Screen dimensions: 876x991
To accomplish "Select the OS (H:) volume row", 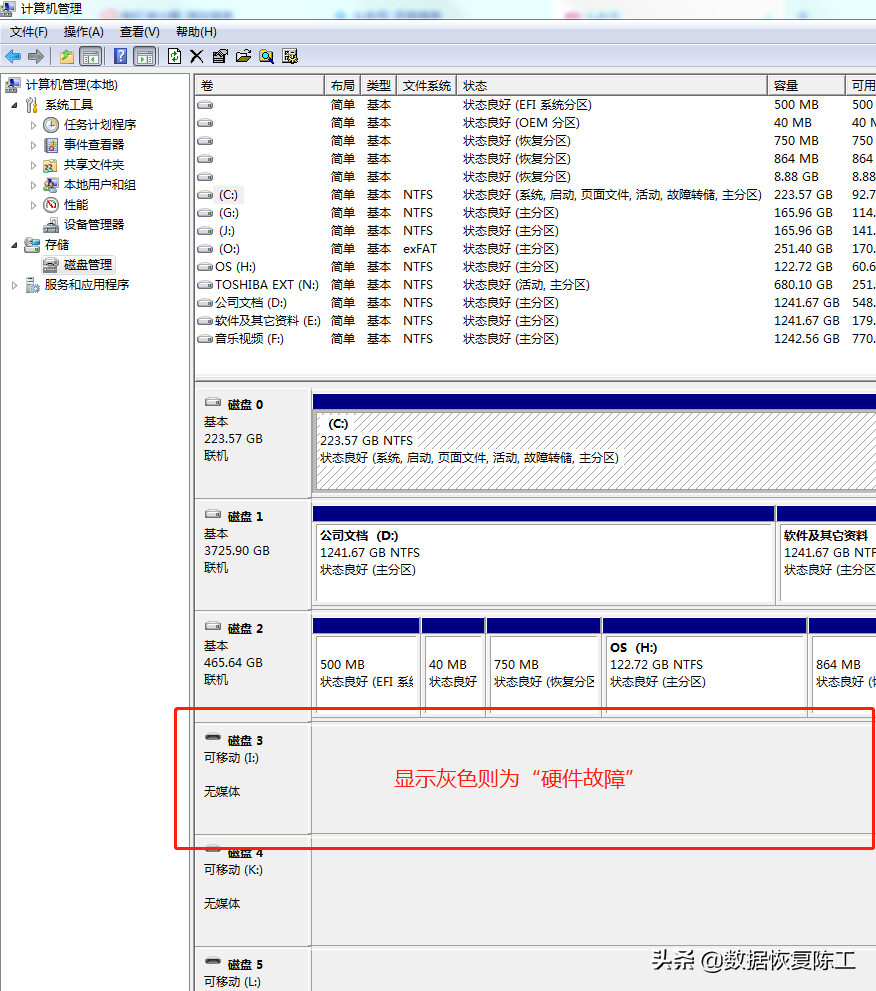I will [x=535, y=267].
